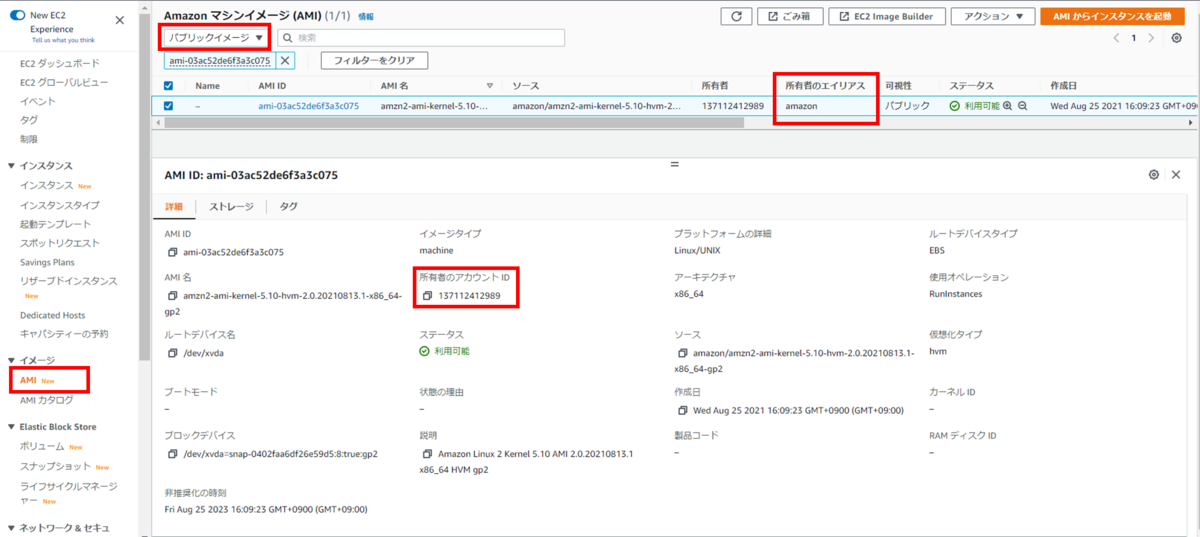Open イベント in the sidebar
The height and width of the screenshot is (537, 1200).
[x=38, y=101]
